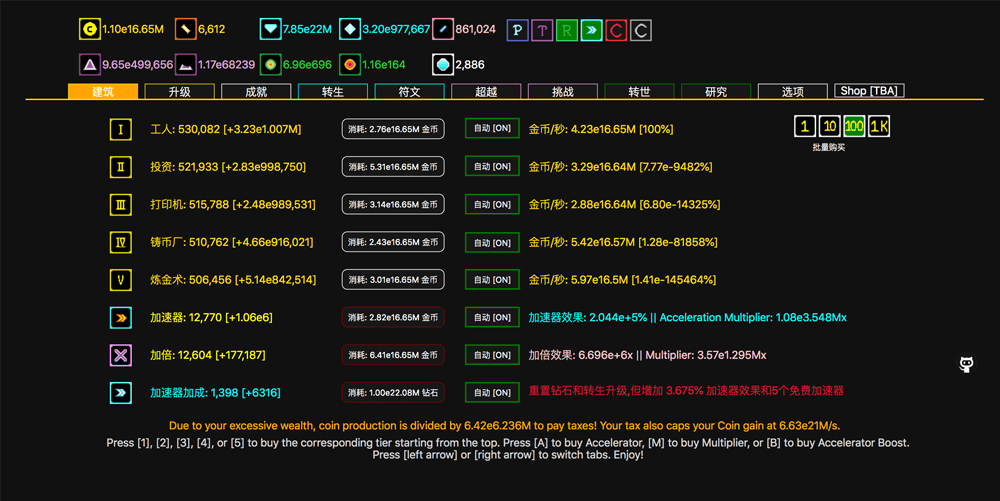1000x501 pixels.
Task: Open the 成就 tab
Action: (x=256, y=92)
